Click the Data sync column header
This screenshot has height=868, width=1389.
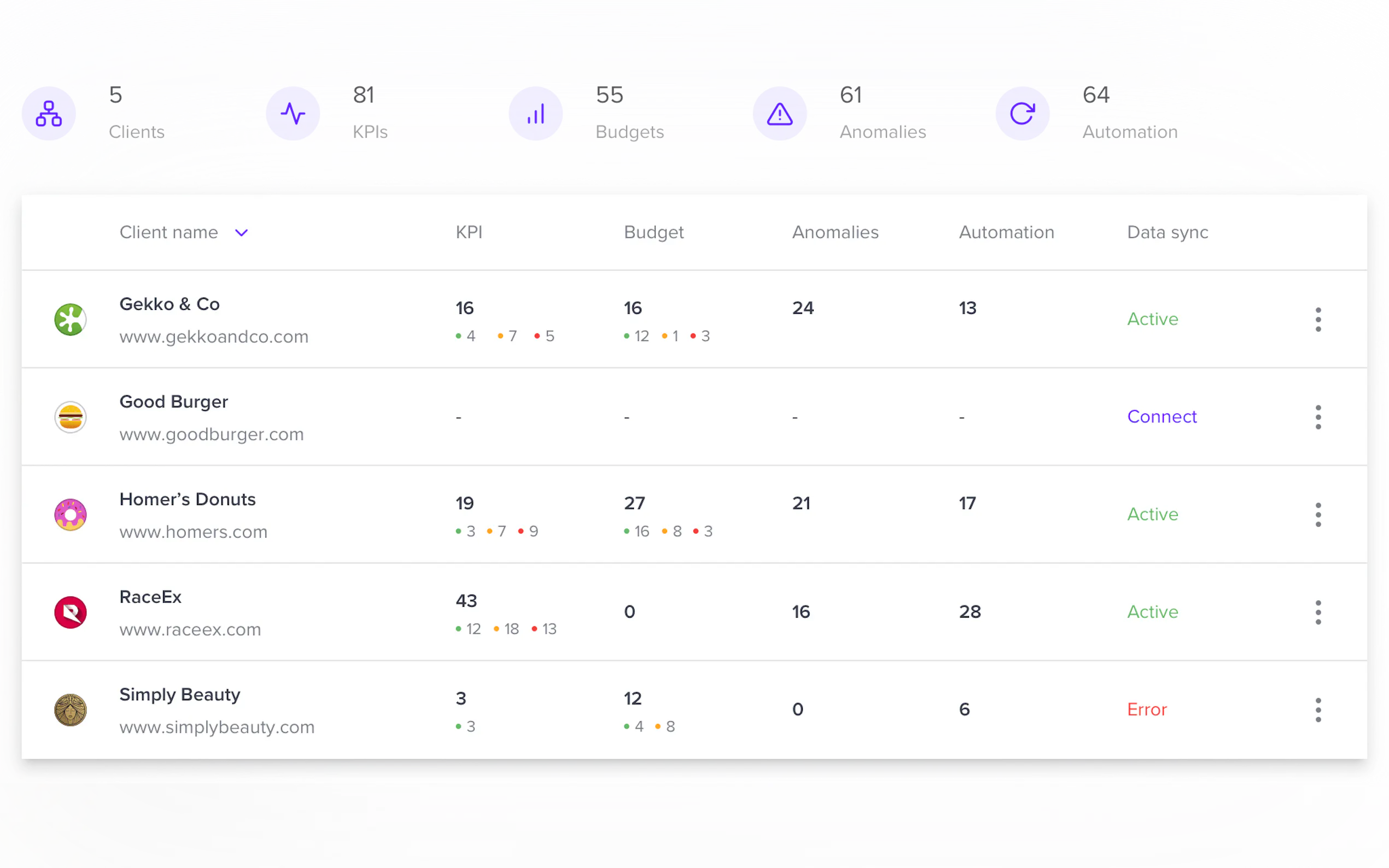click(x=1167, y=232)
